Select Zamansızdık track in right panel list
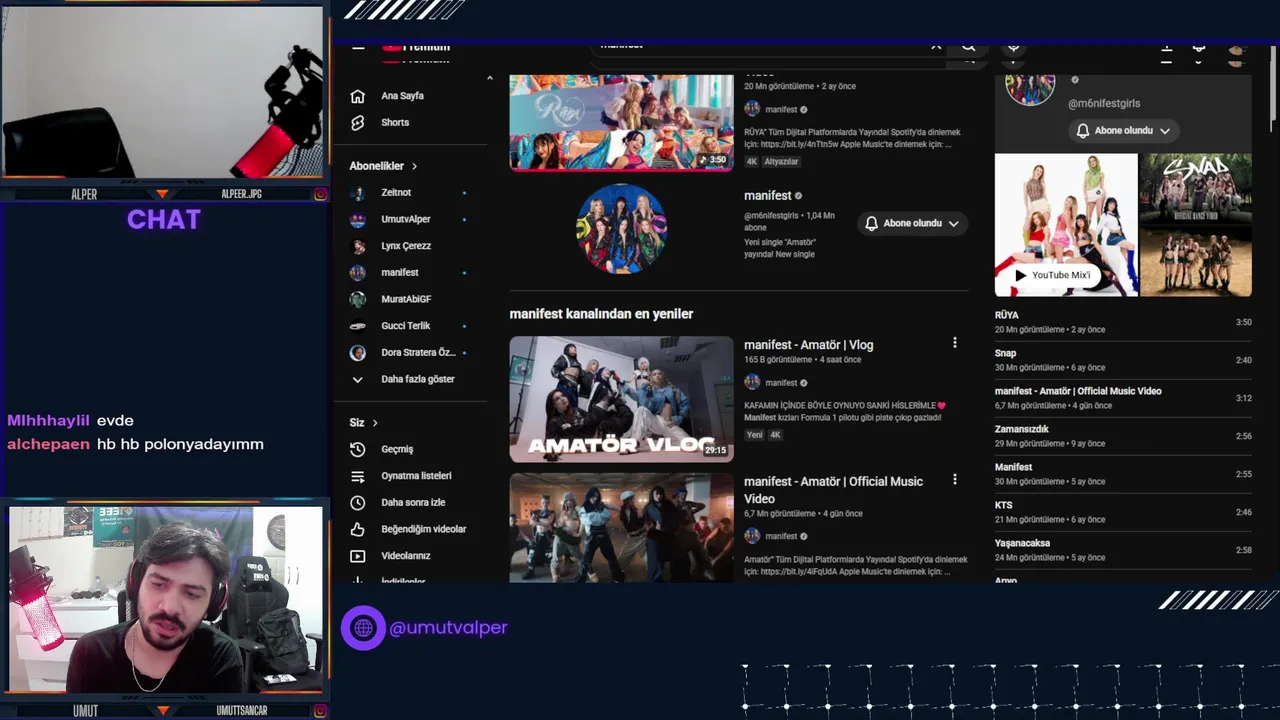This screenshot has width=1280, height=720. point(1123,436)
